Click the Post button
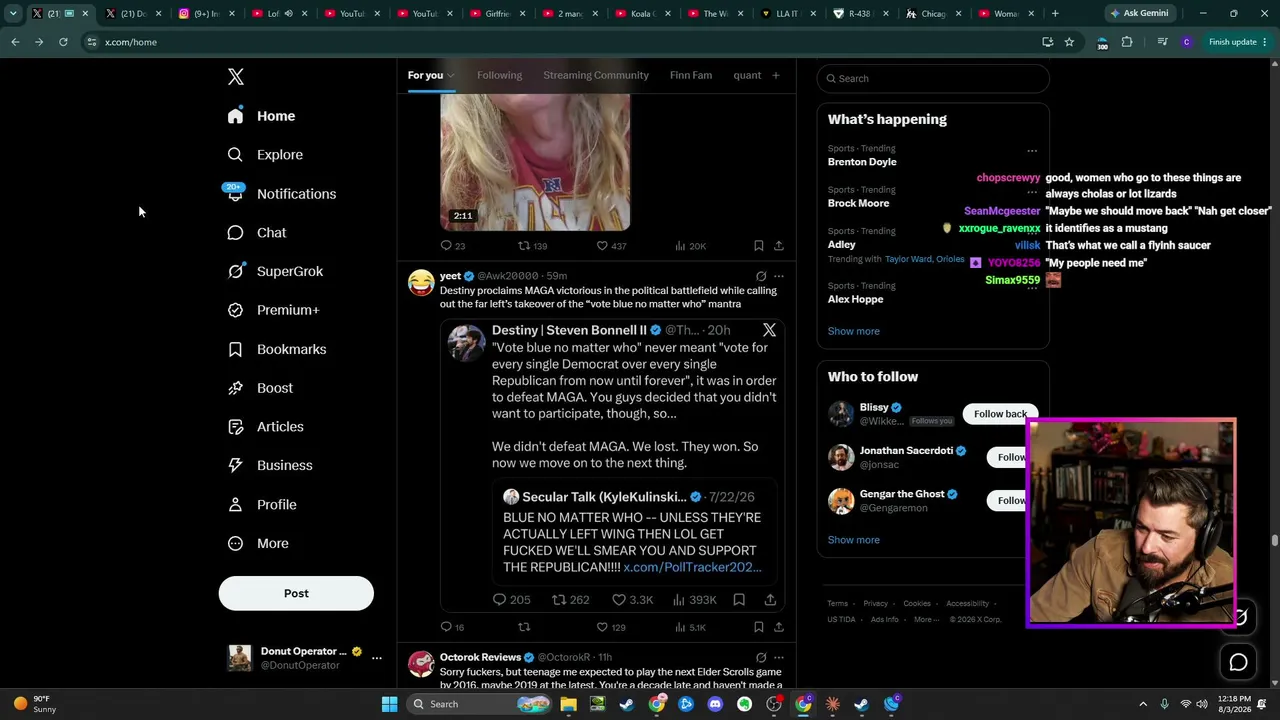Viewport: 1280px width, 720px height. tap(296, 593)
